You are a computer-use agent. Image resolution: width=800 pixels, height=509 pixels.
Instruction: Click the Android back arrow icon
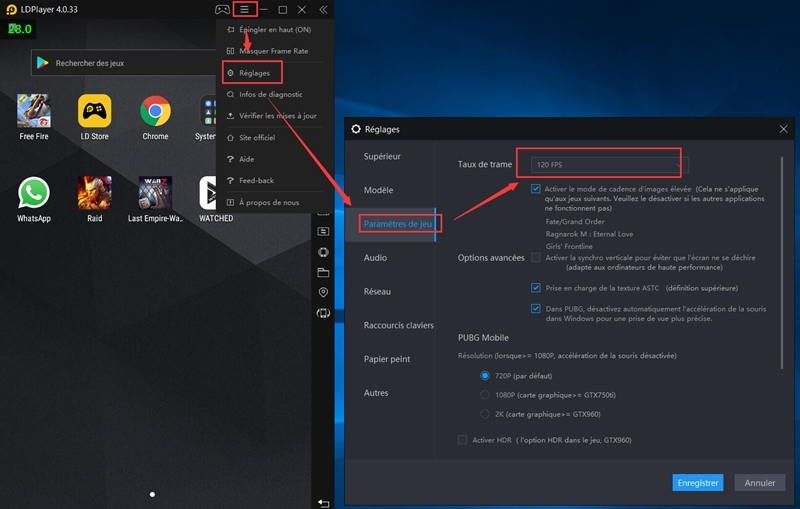(x=323, y=503)
